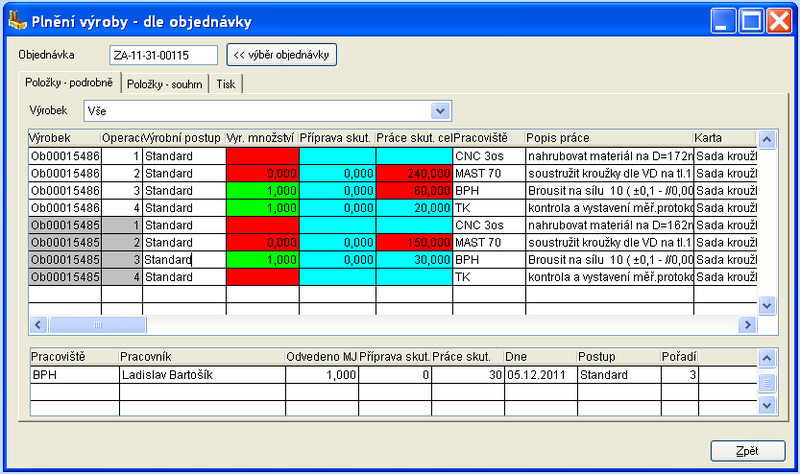Screen dimensions: 800x474
Task: Minimize the Plnění výroby window
Action: pos(724,19)
